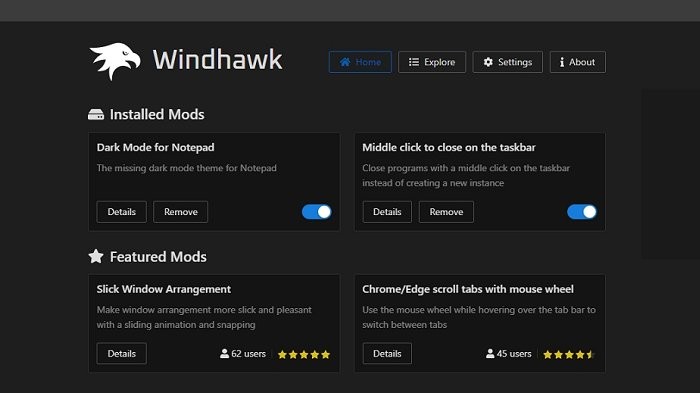Select Middle click to close on the taskbar title

pos(449,147)
